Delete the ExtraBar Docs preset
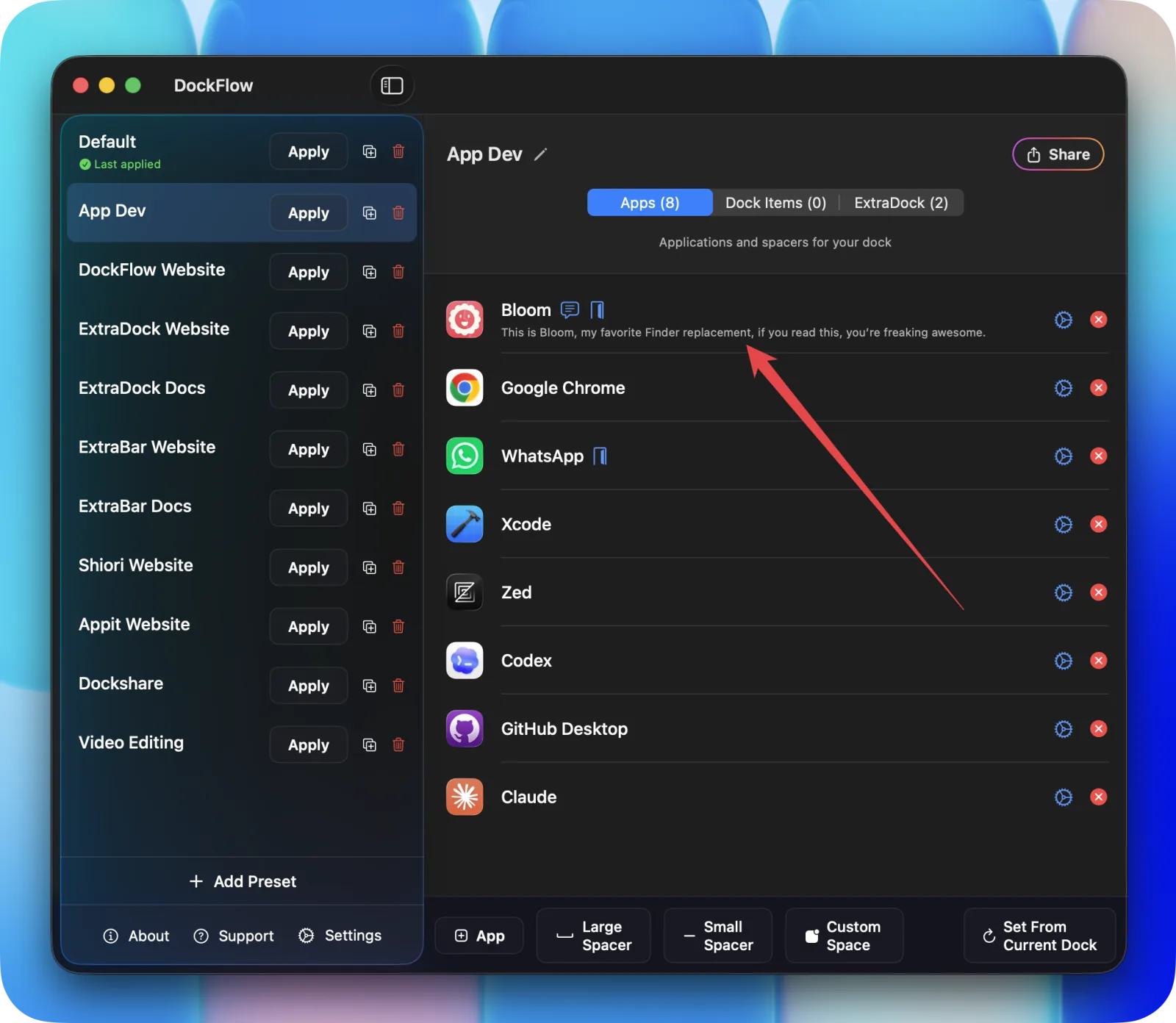Screen dimensions: 1176x1023 click(x=398, y=509)
